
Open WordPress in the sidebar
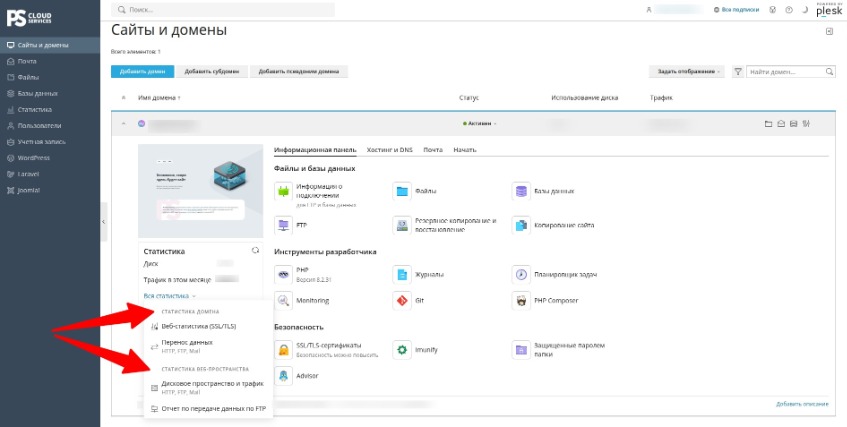tap(50, 158)
